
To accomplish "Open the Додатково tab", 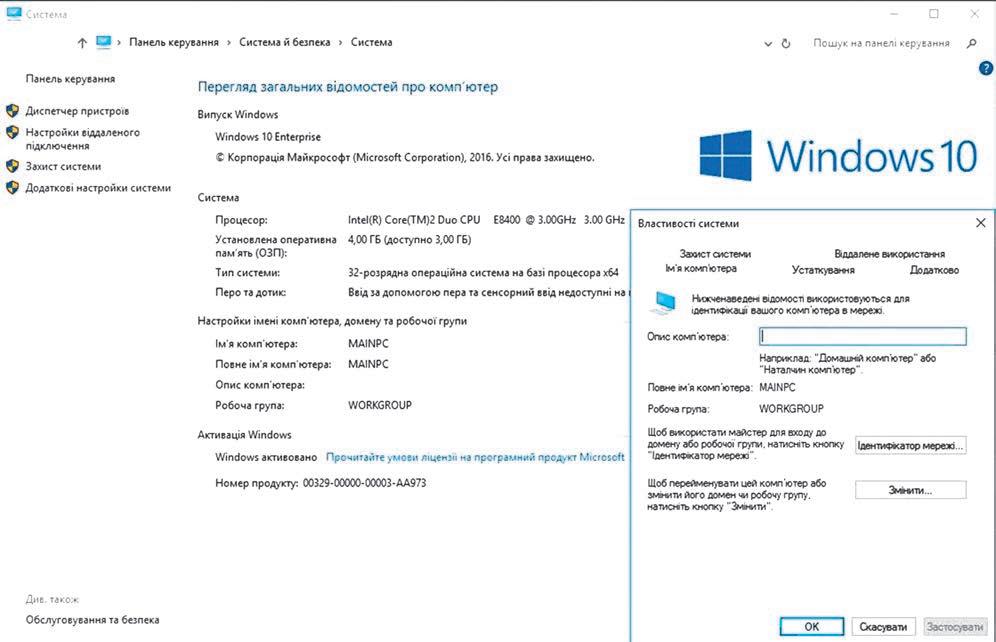I will (x=934, y=270).
